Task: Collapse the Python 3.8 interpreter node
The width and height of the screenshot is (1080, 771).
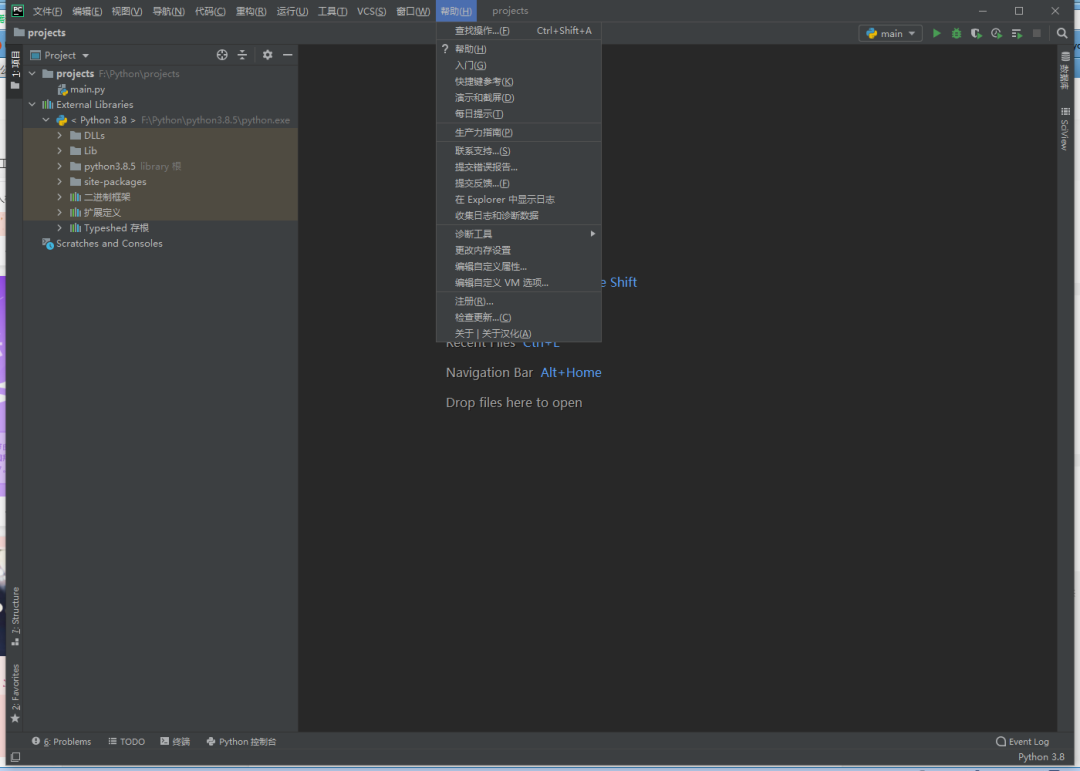Action: click(46, 120)
